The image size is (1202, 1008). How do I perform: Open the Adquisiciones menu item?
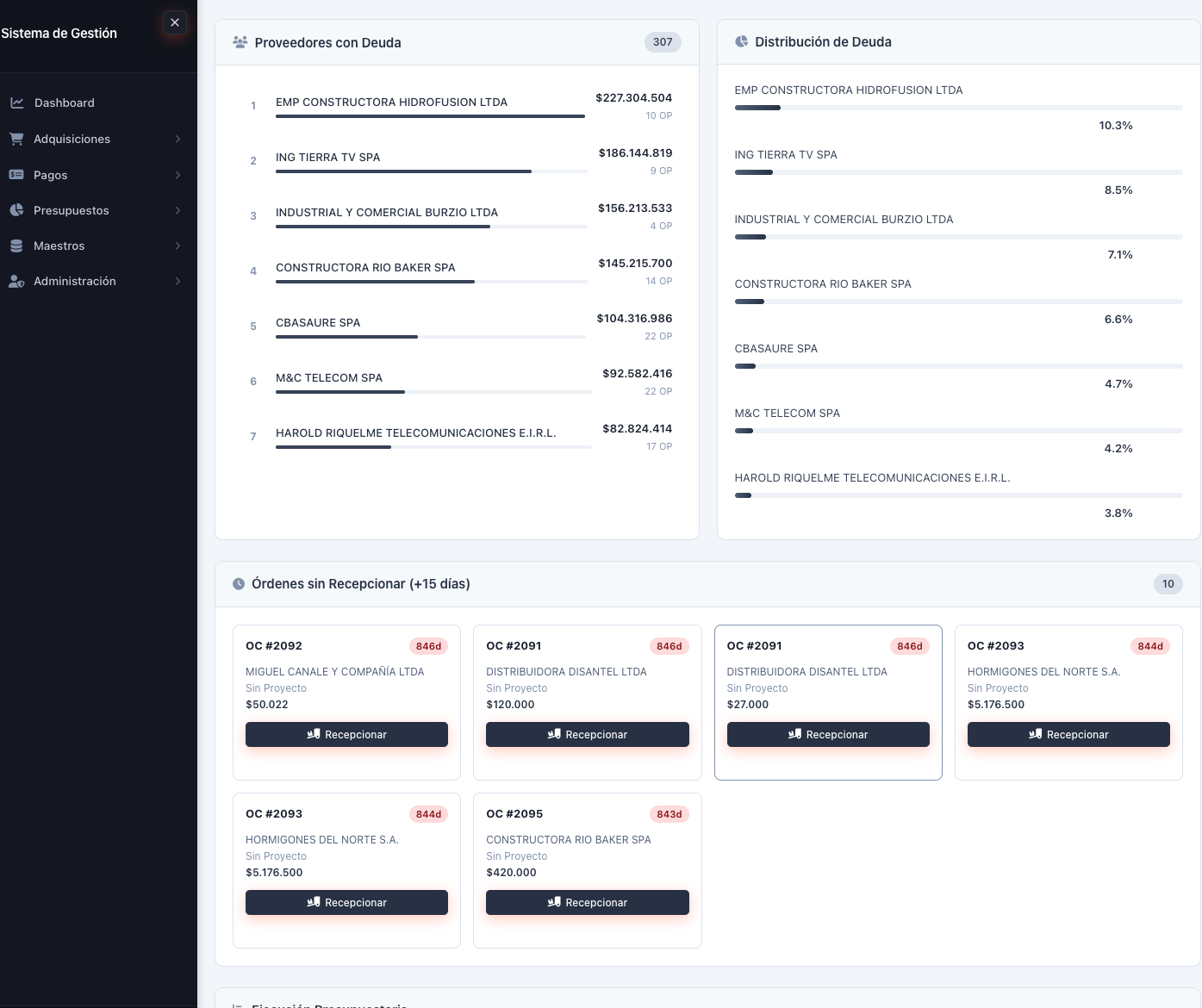[98, 139]
